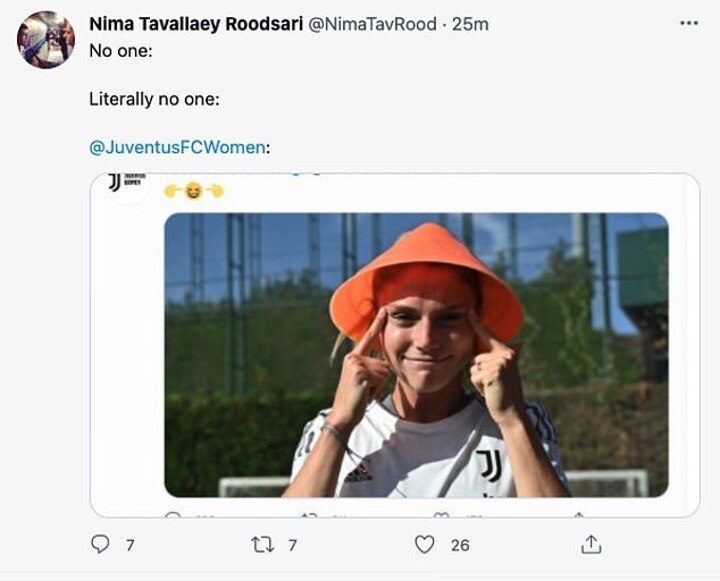720x581 pixels.
Task: View the 7 replies count
Action: (129, 544)
